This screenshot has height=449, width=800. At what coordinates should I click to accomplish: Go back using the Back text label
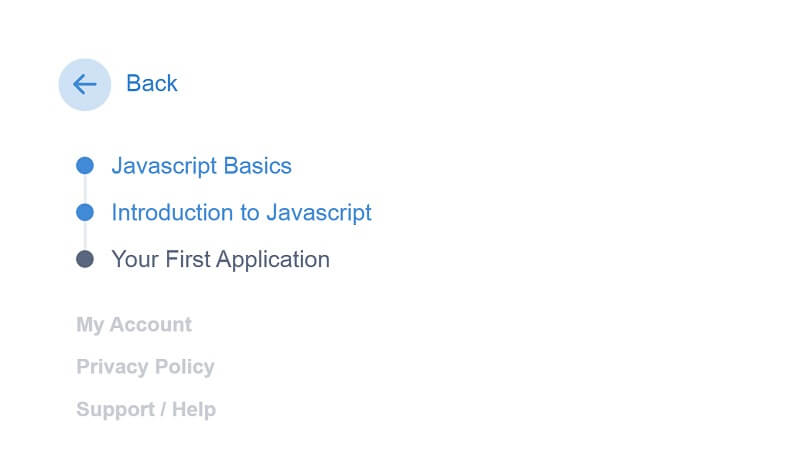click(x=152, y=83)
